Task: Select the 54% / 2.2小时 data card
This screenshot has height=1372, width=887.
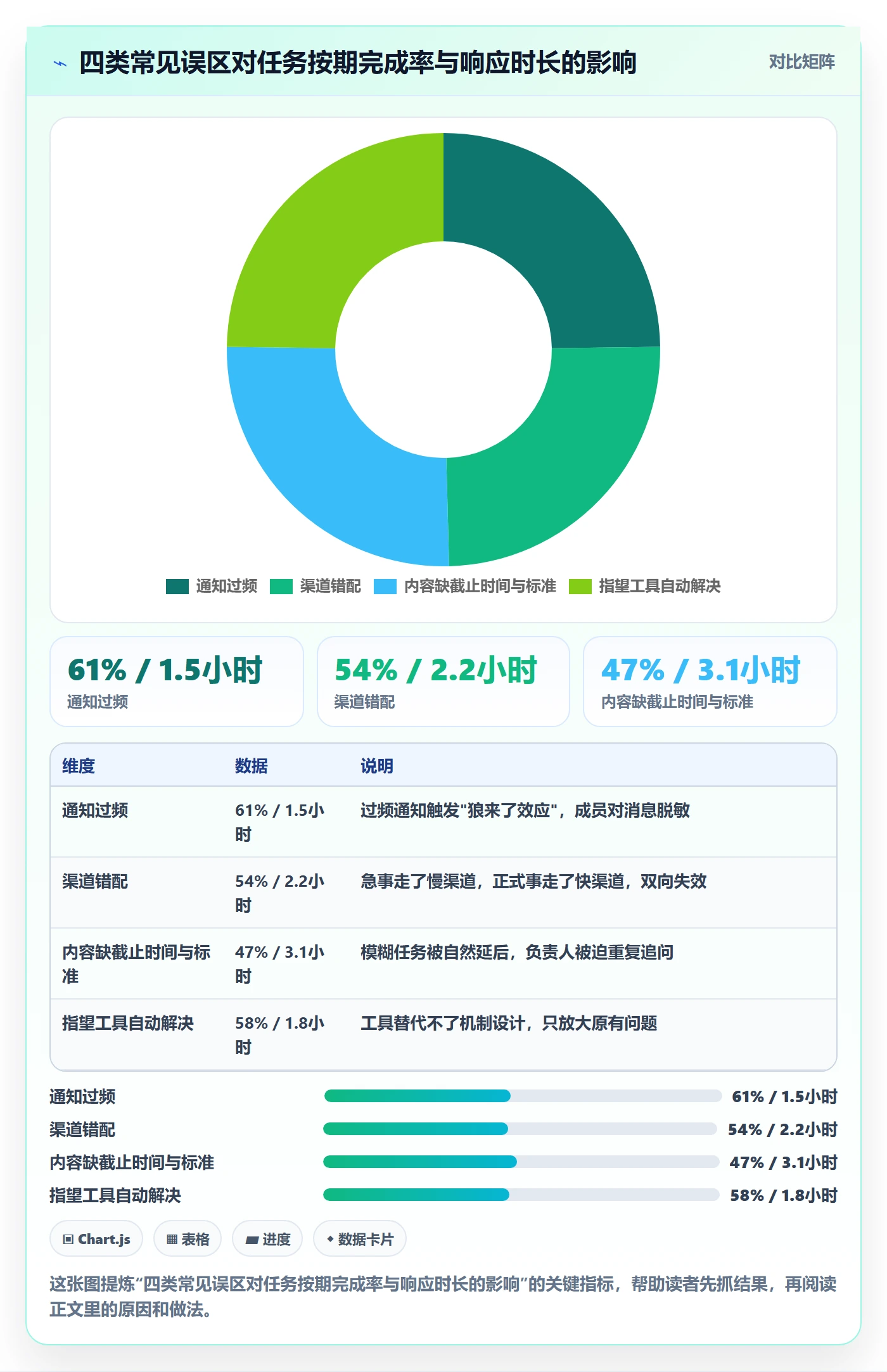Action: tap(443, 682)
